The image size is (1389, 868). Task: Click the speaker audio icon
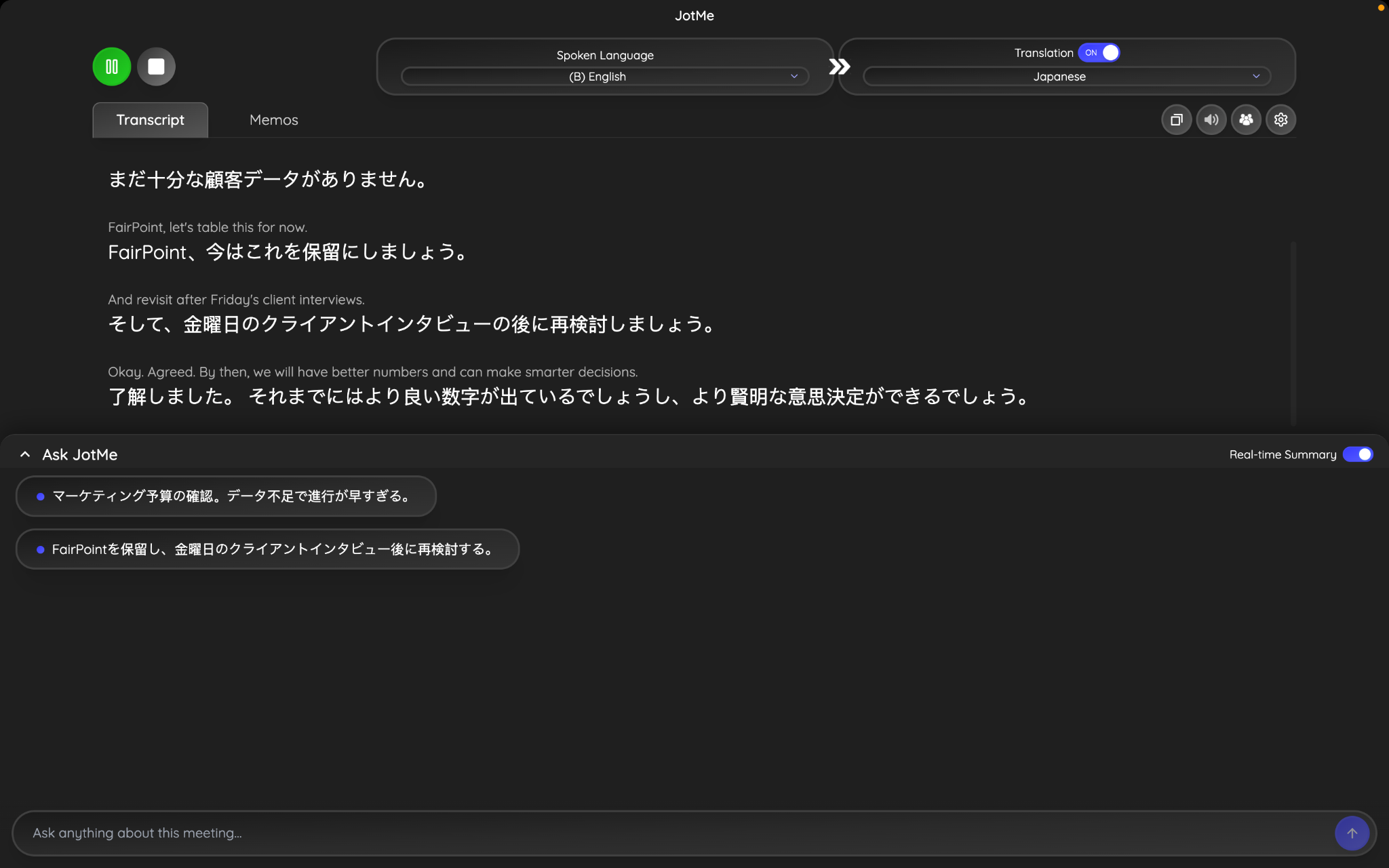pos(1211,120)
